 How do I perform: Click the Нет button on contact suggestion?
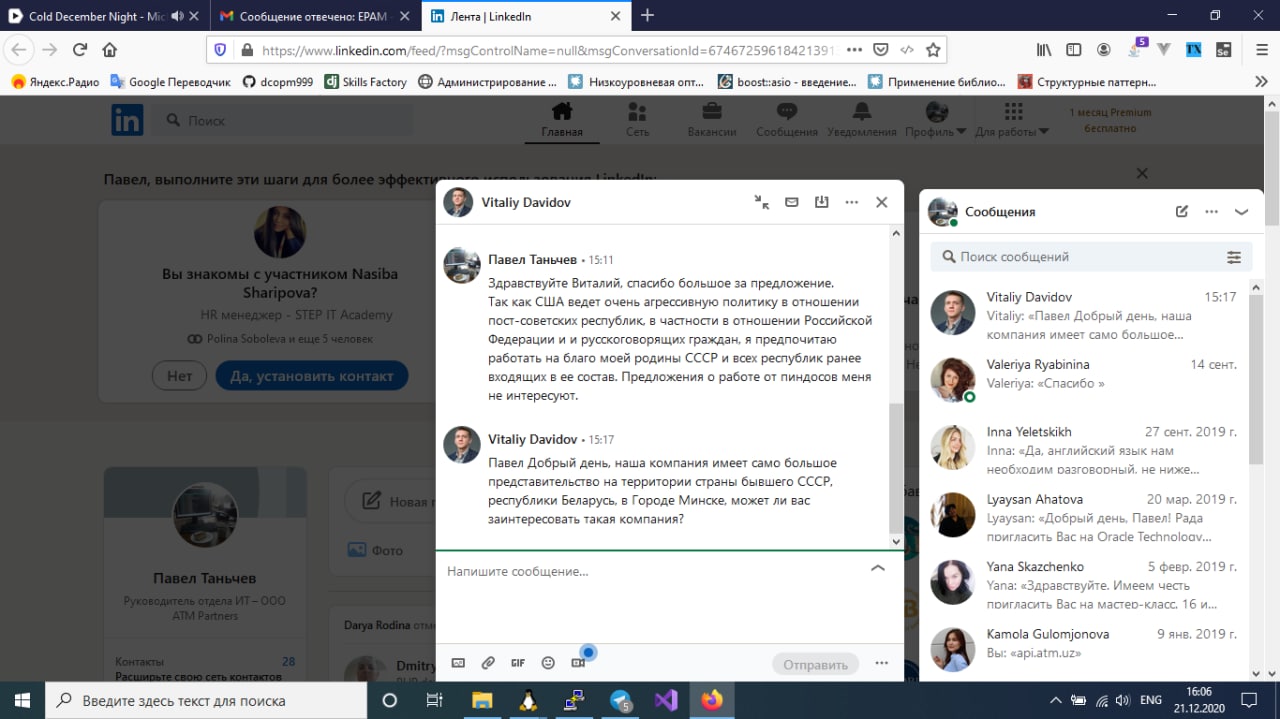(179, 376)
